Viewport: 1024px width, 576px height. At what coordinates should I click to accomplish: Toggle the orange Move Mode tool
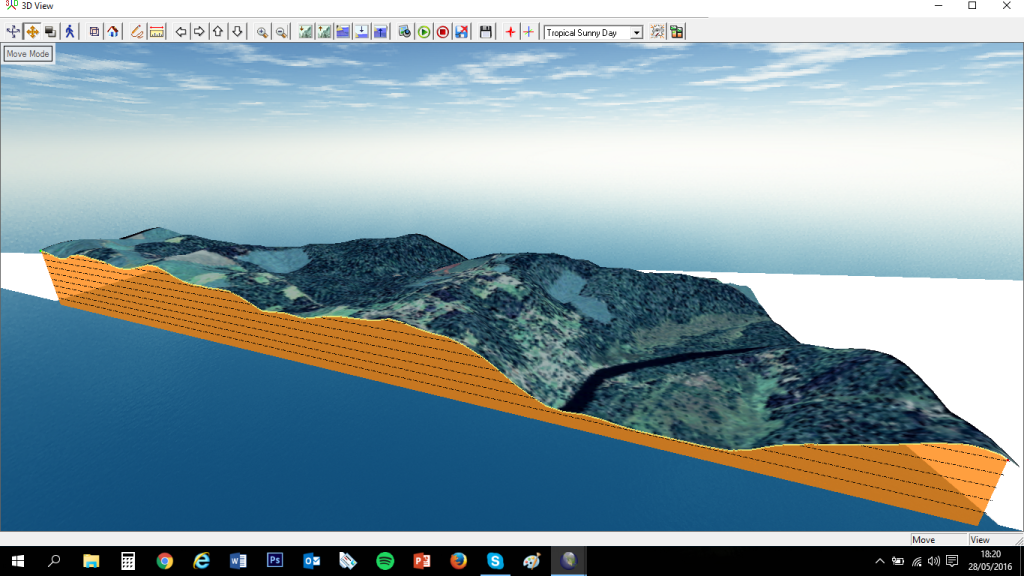[32, 32]
